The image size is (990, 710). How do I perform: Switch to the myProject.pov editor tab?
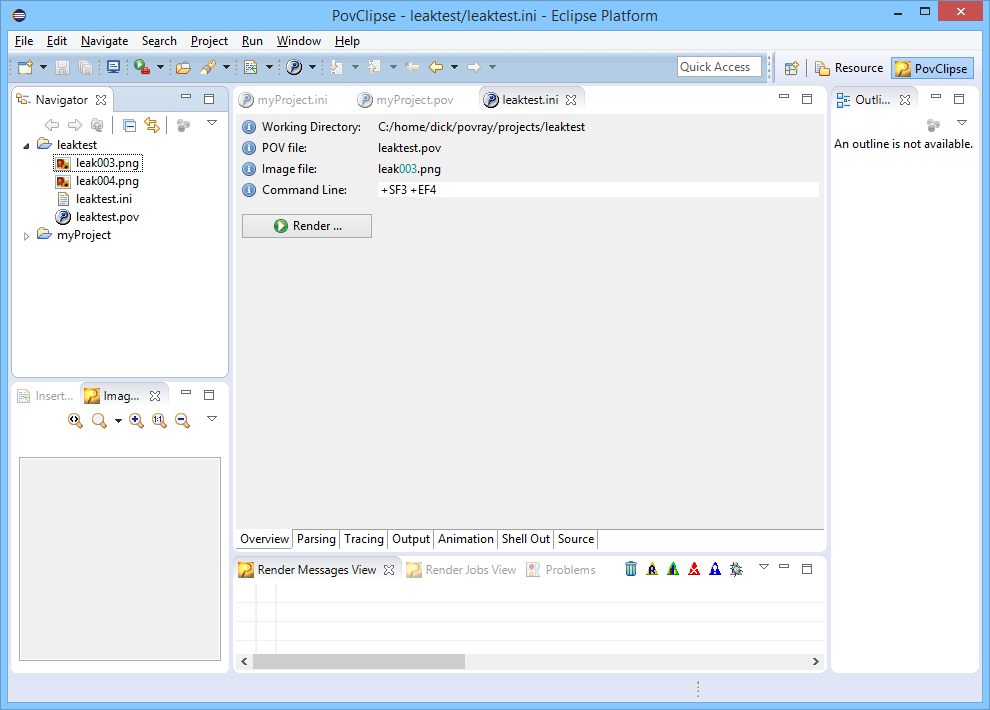(406, 100)
